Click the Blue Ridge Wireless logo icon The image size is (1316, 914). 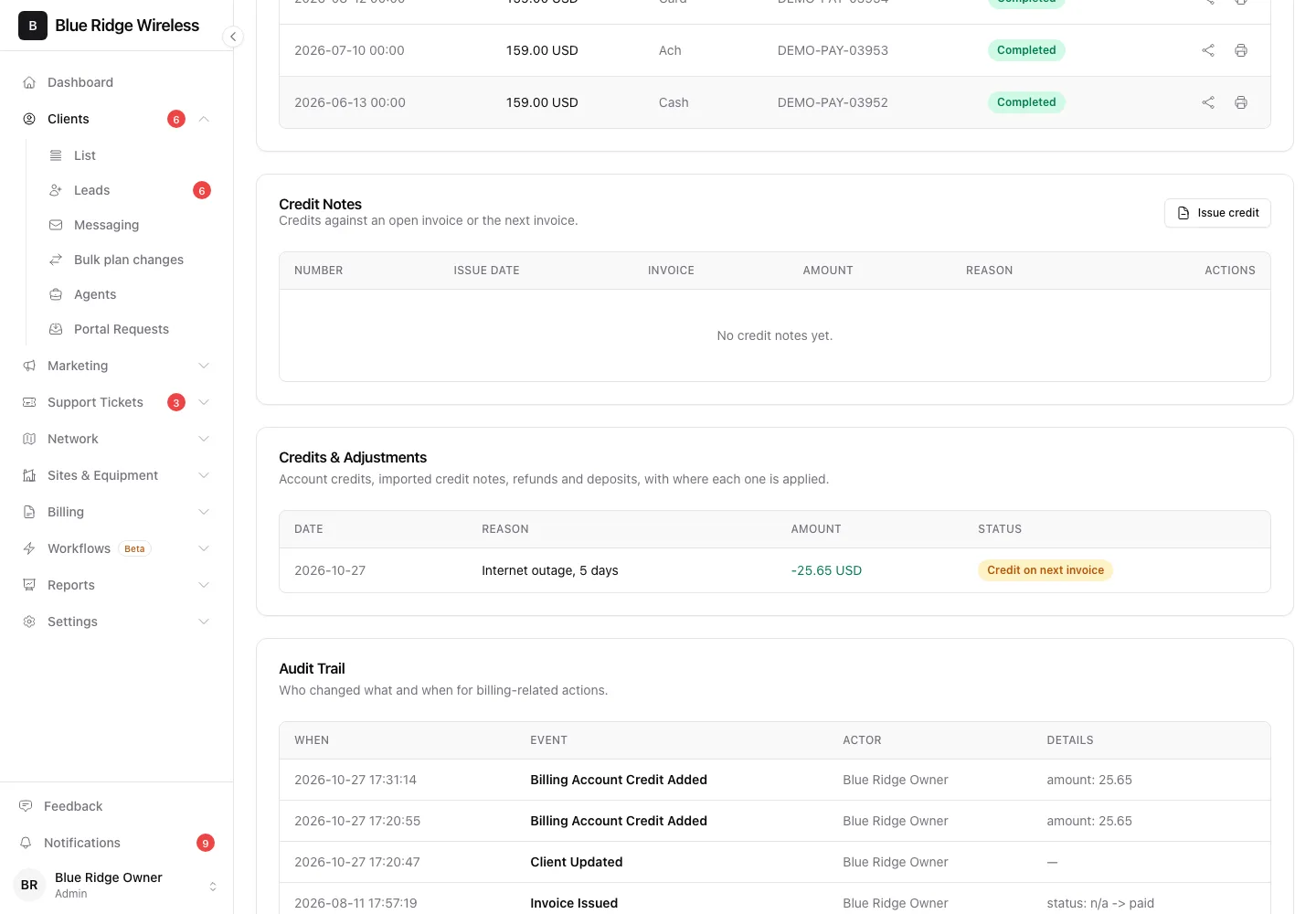tap(33, 26)
